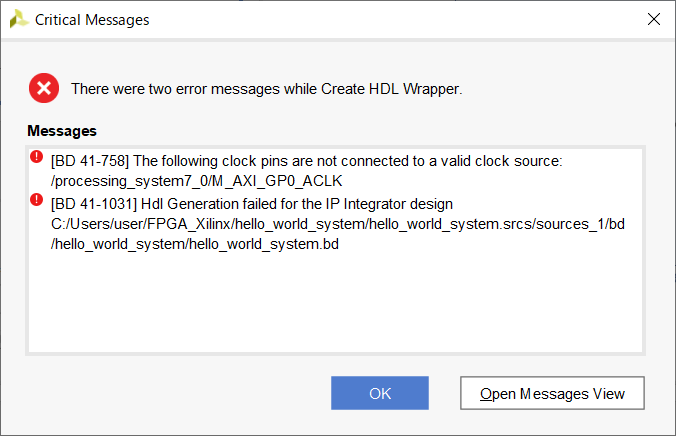Screen dimensions: 676x436
Task: Click the Vivado logo in title bar
Action: click(x=19, y=19)
